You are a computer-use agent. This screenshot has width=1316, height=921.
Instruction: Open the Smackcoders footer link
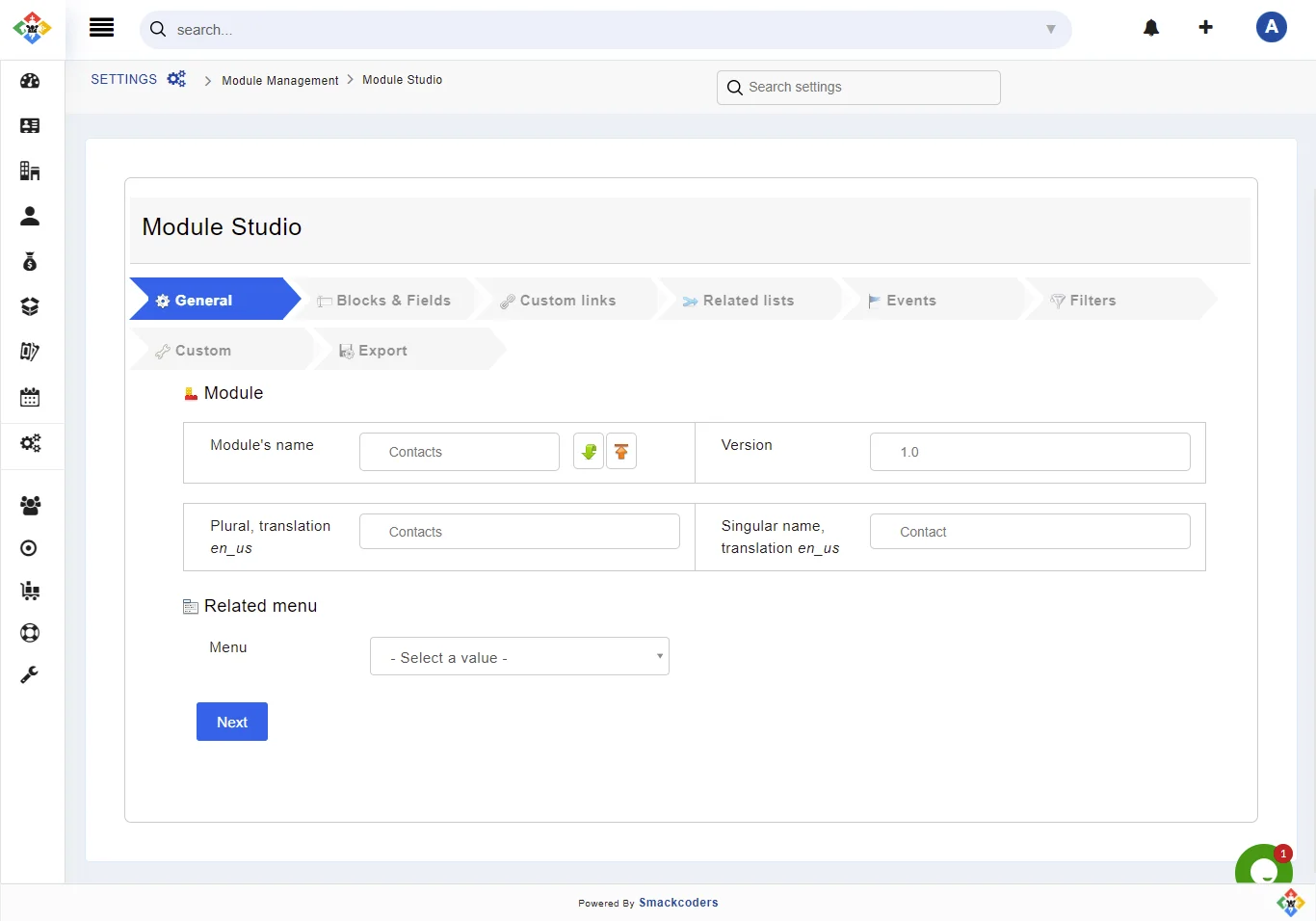pos(678,903)
